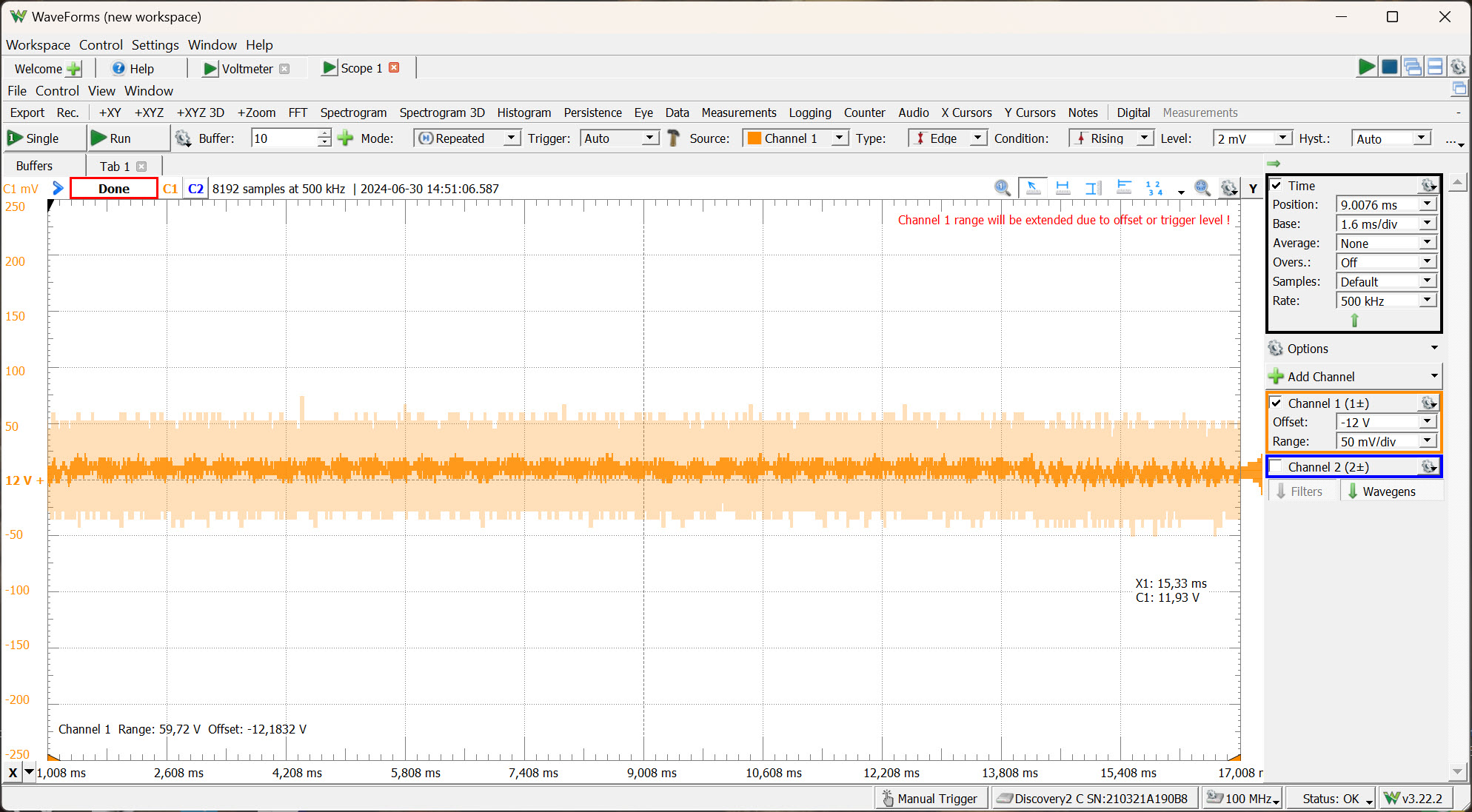1472x812 pixels.
Task: Click the orange Channel 1 source swatch
Action: (755, 138)
